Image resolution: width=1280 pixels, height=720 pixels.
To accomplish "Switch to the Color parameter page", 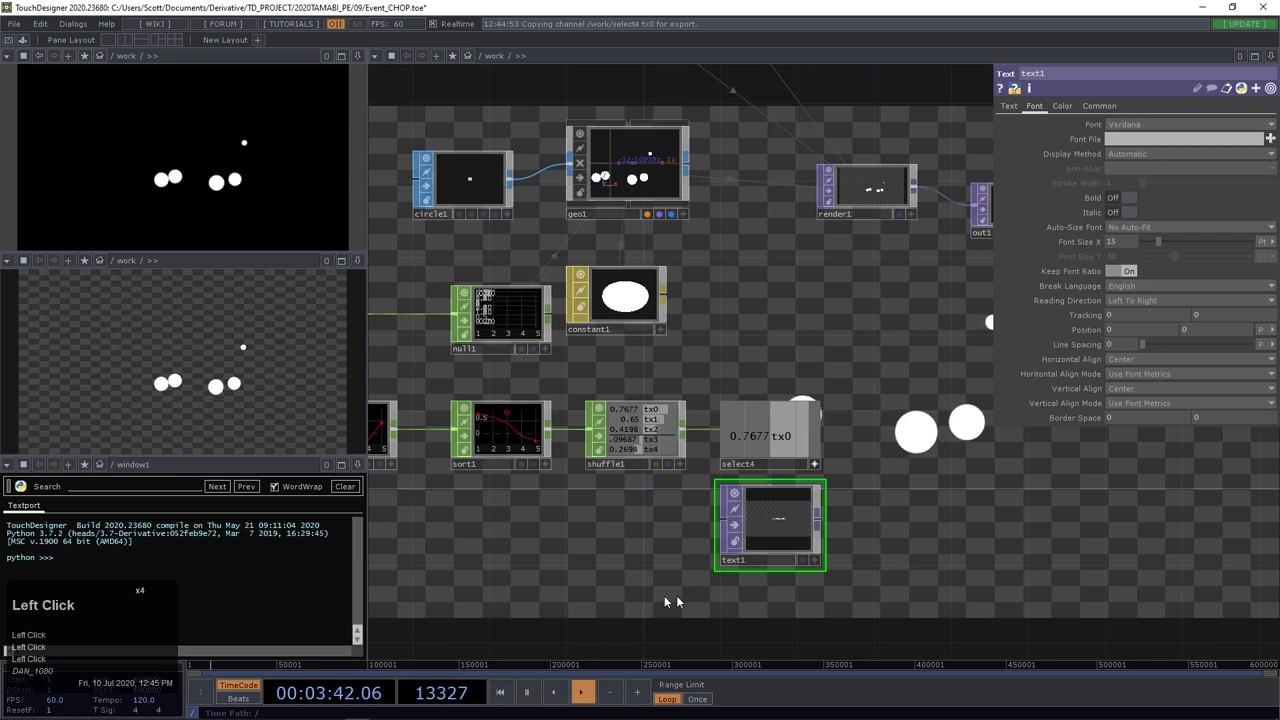I will [x=1062, y=106].
